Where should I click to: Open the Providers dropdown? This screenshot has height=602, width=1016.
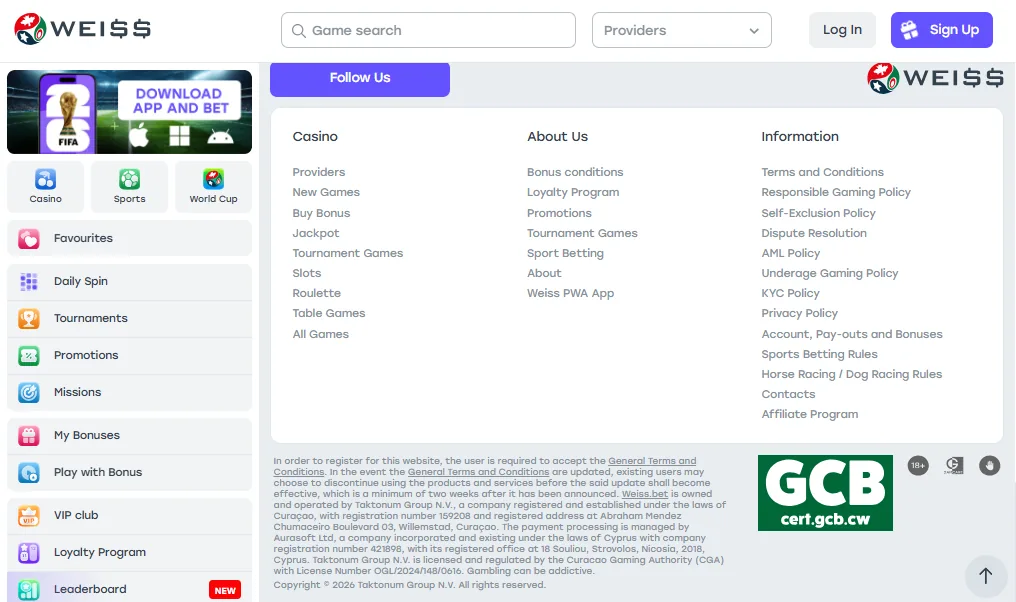(x=682, y=30)
